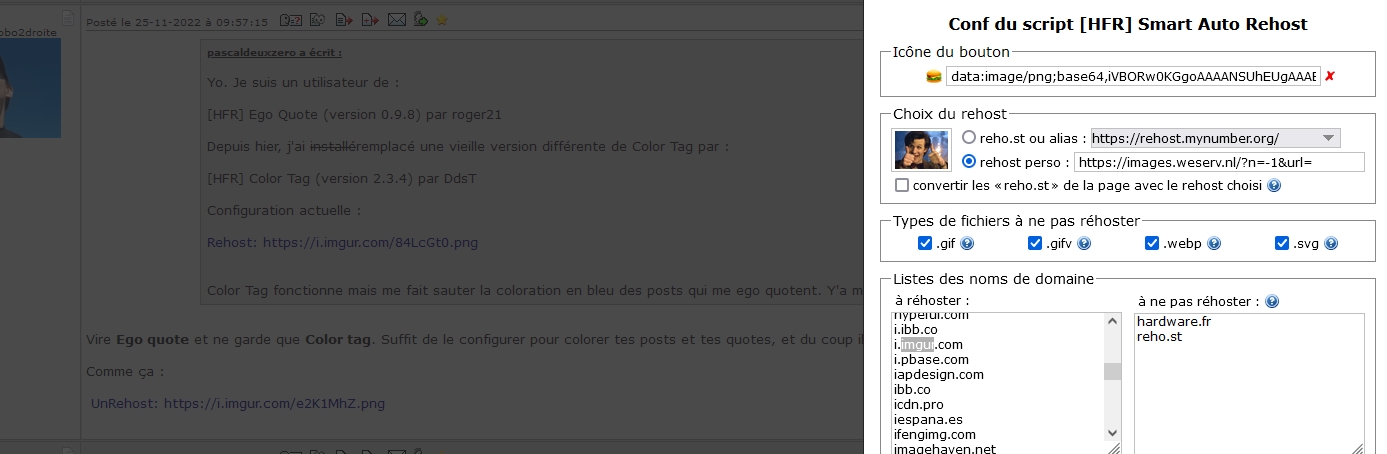
Task: Toggle the 'convertir les reho.st' checkbox
Action: pos(902,186)
